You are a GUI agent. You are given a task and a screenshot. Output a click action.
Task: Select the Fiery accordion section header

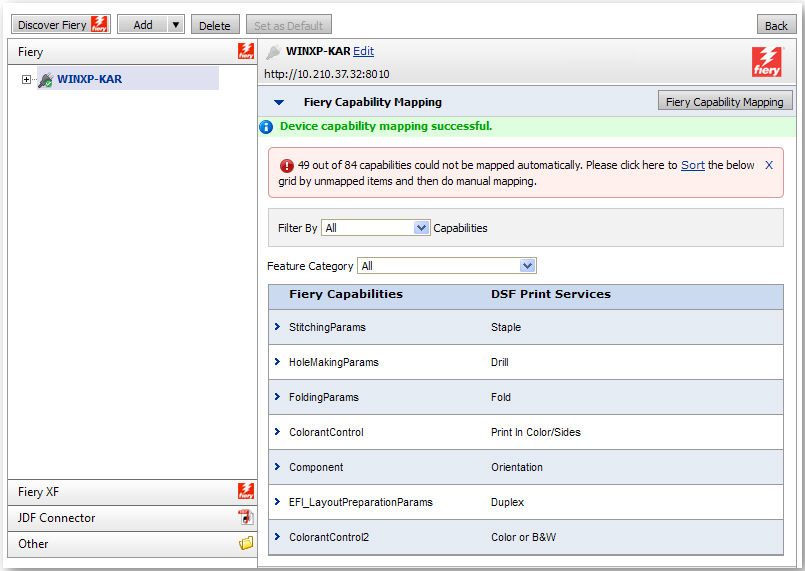pyautogui.click(x=132, y=52)
